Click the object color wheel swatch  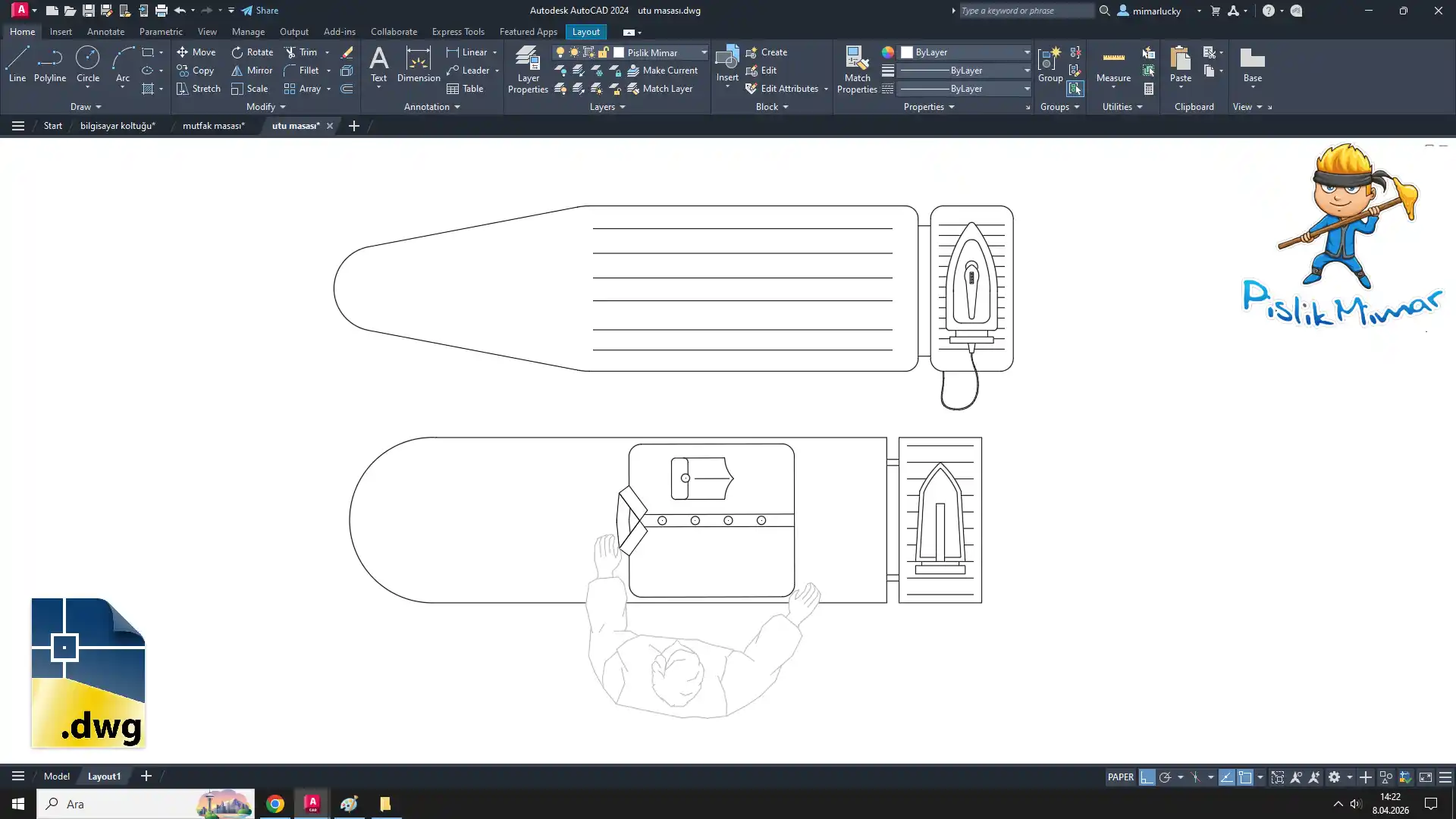coord(887,52)
